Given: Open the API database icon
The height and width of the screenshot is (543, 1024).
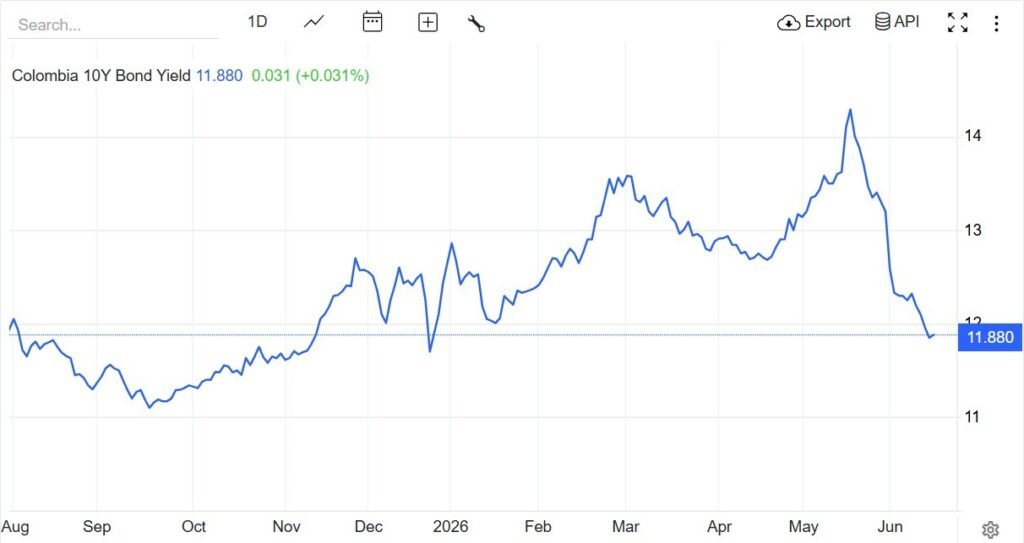Looking at the screenshot, I should tap(882, 22).
